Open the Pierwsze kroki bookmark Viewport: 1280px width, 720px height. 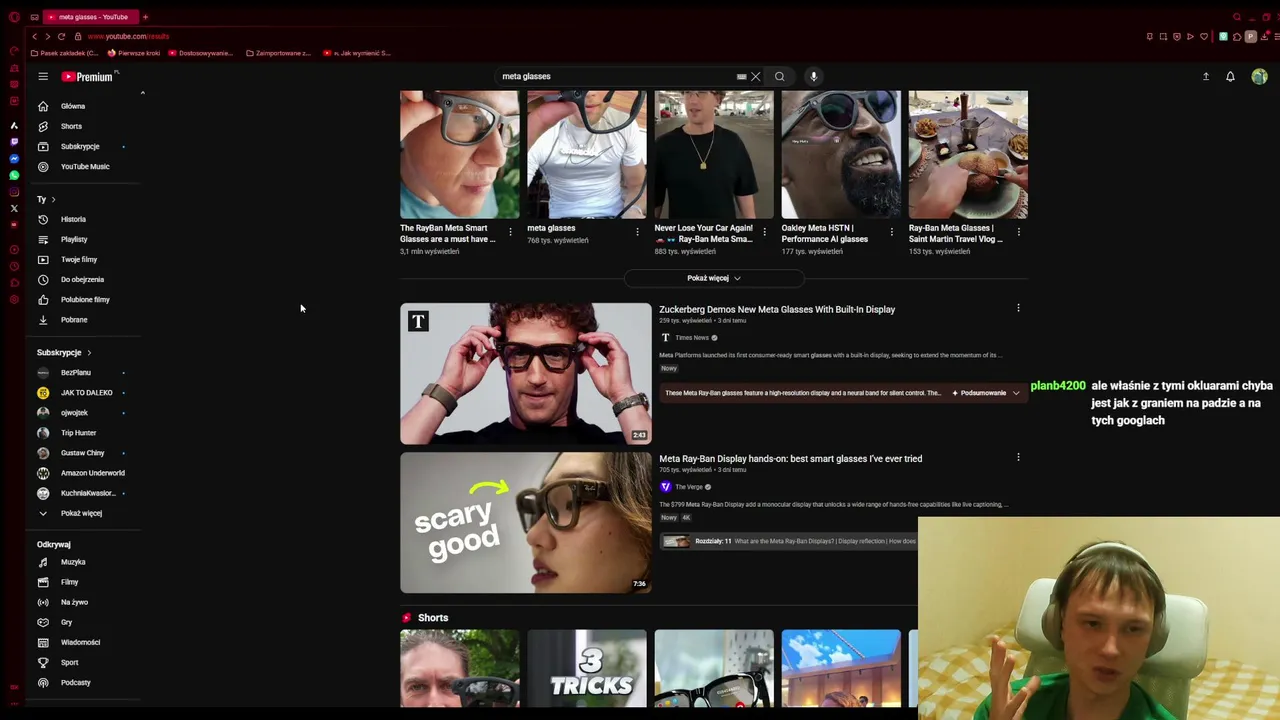[x=134, y=53]
